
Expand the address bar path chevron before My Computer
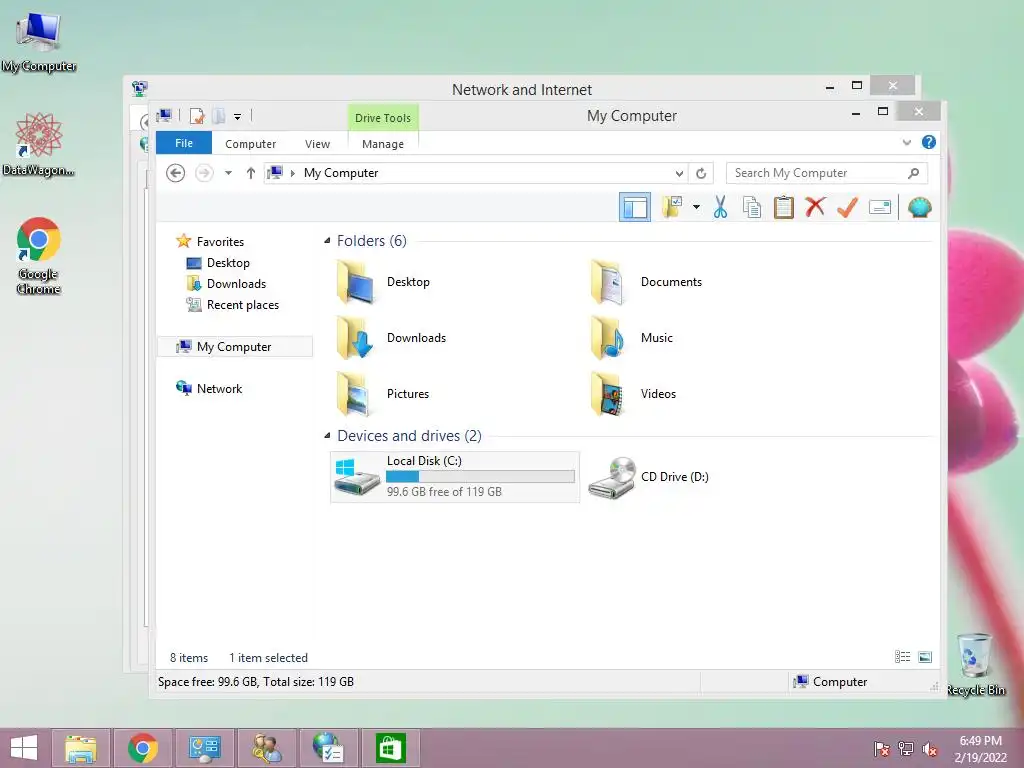click(293, 173)
